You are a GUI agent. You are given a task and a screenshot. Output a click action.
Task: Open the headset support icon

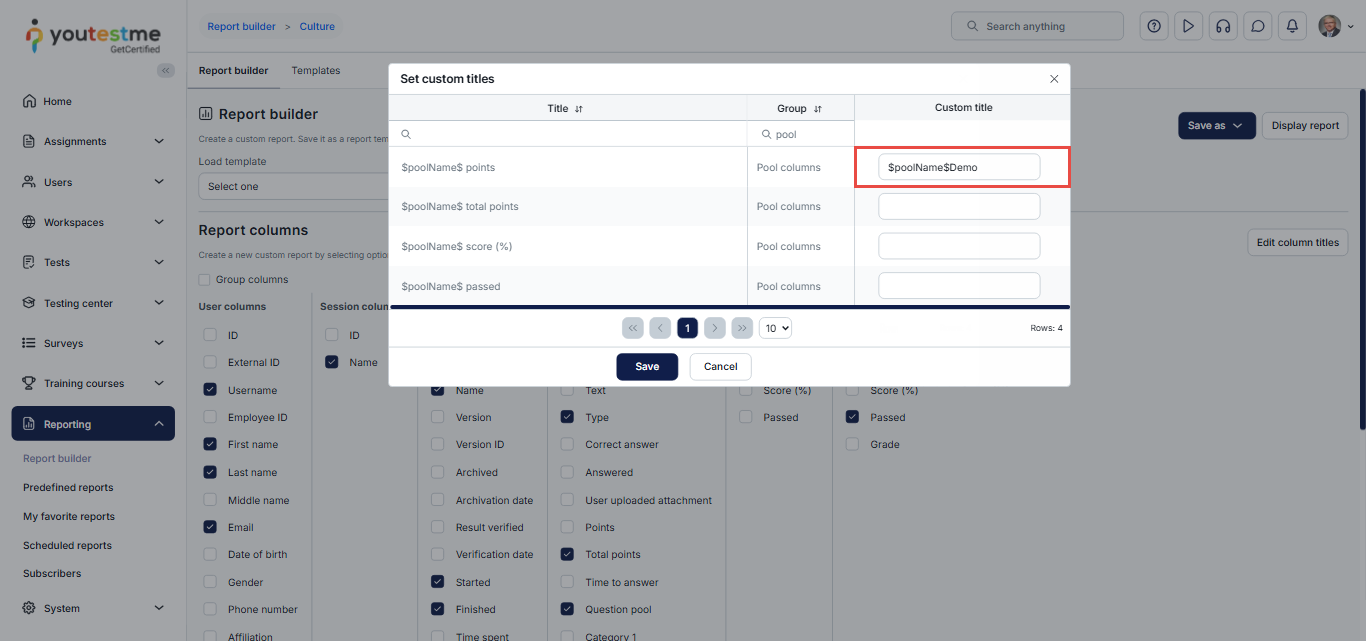tap(1222, 26)
